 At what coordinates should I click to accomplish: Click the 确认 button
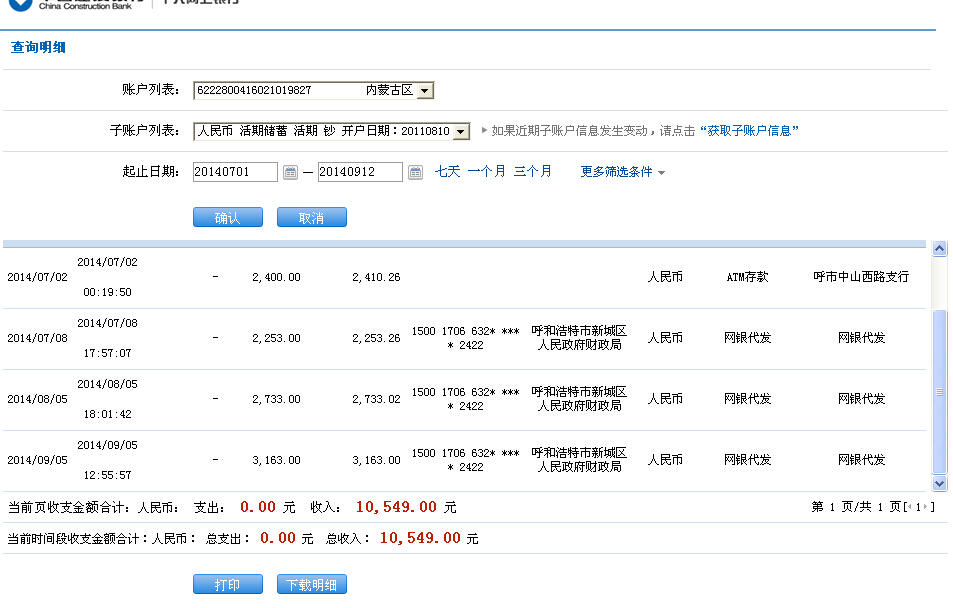[228, 218]
